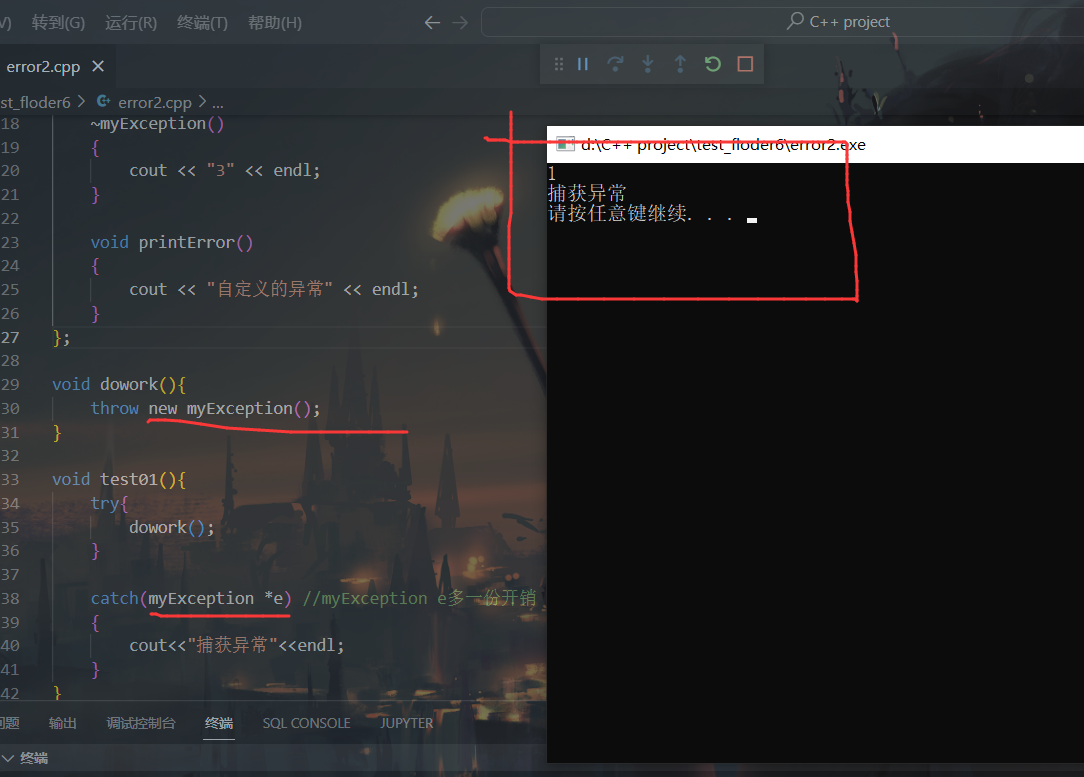Grab the debug toolbar drag handle
1084x777 pixels.
coord(559,64)
